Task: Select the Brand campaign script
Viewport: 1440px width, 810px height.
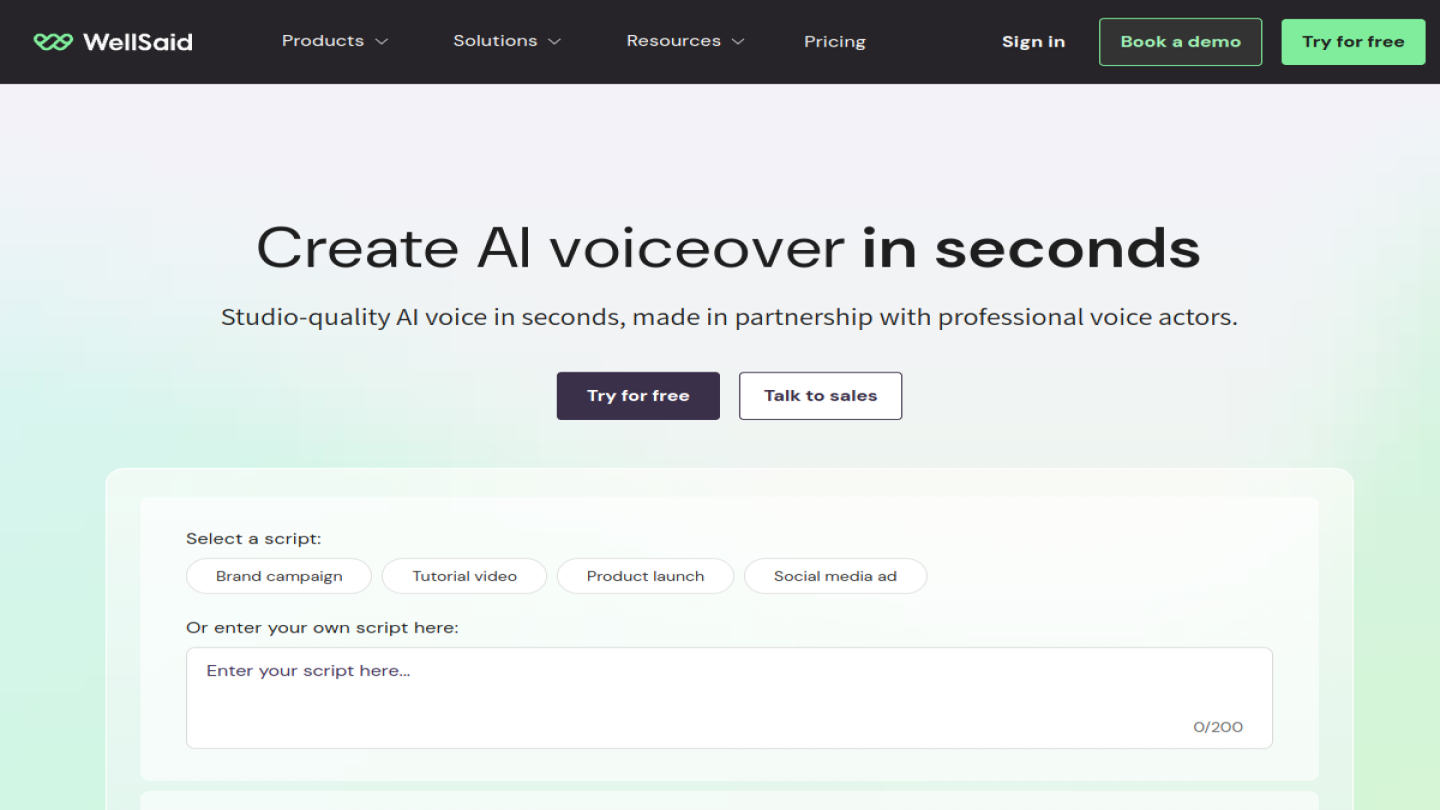Action: click(279, 576)
